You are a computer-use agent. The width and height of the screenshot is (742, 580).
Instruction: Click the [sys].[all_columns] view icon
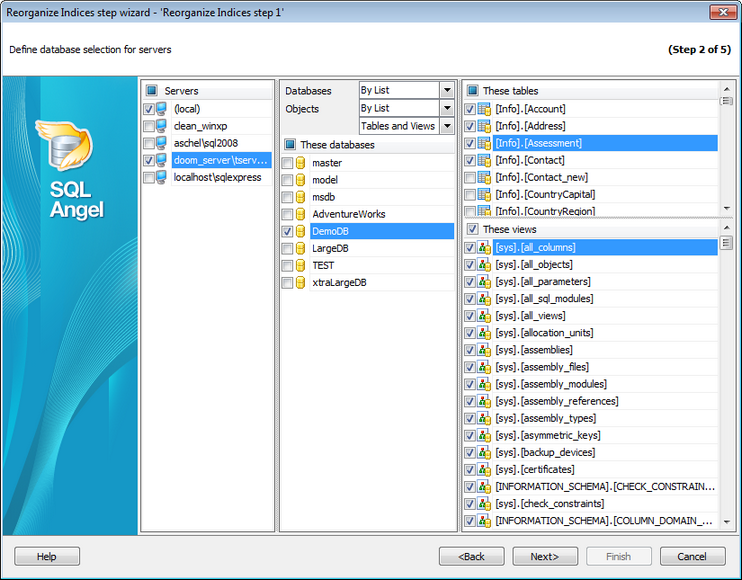484,247
